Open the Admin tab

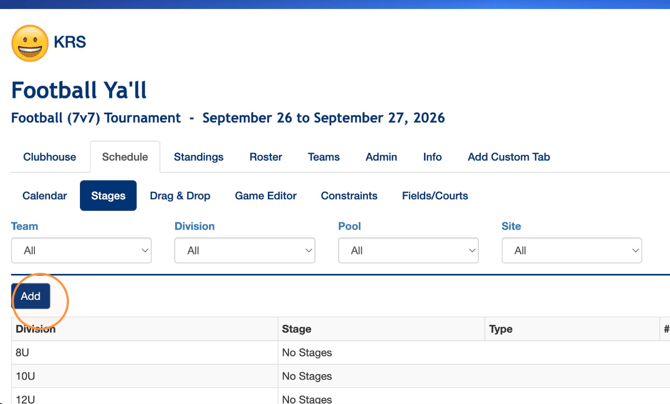pos(381,157)
